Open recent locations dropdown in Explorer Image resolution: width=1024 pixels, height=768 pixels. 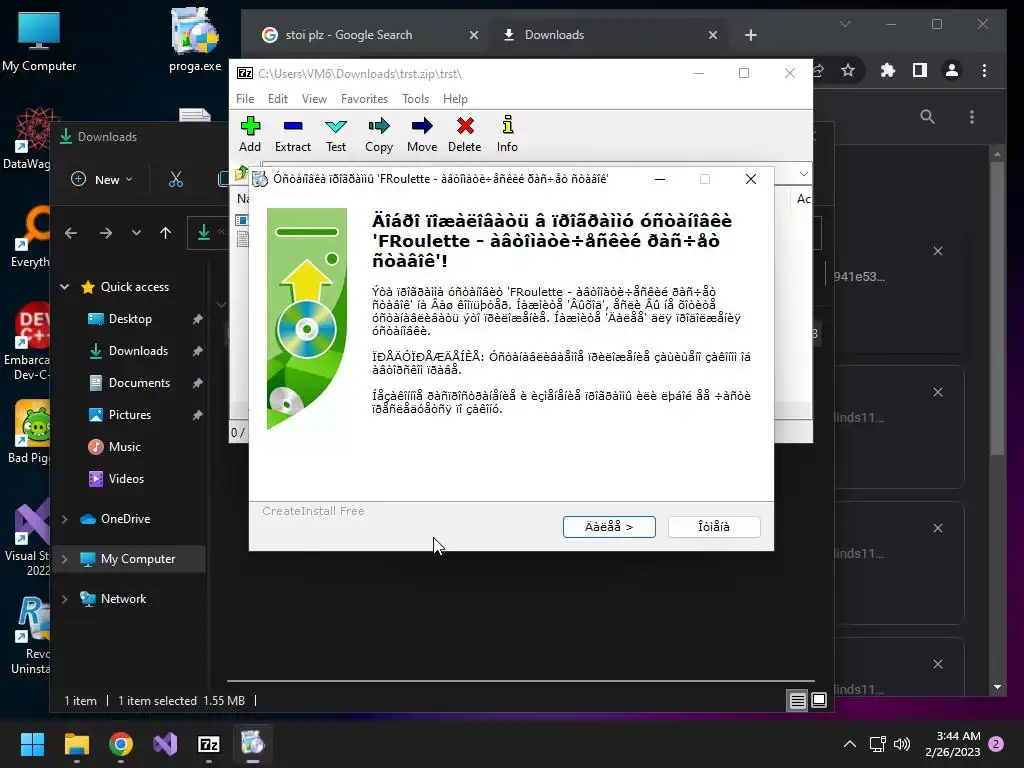136,233
